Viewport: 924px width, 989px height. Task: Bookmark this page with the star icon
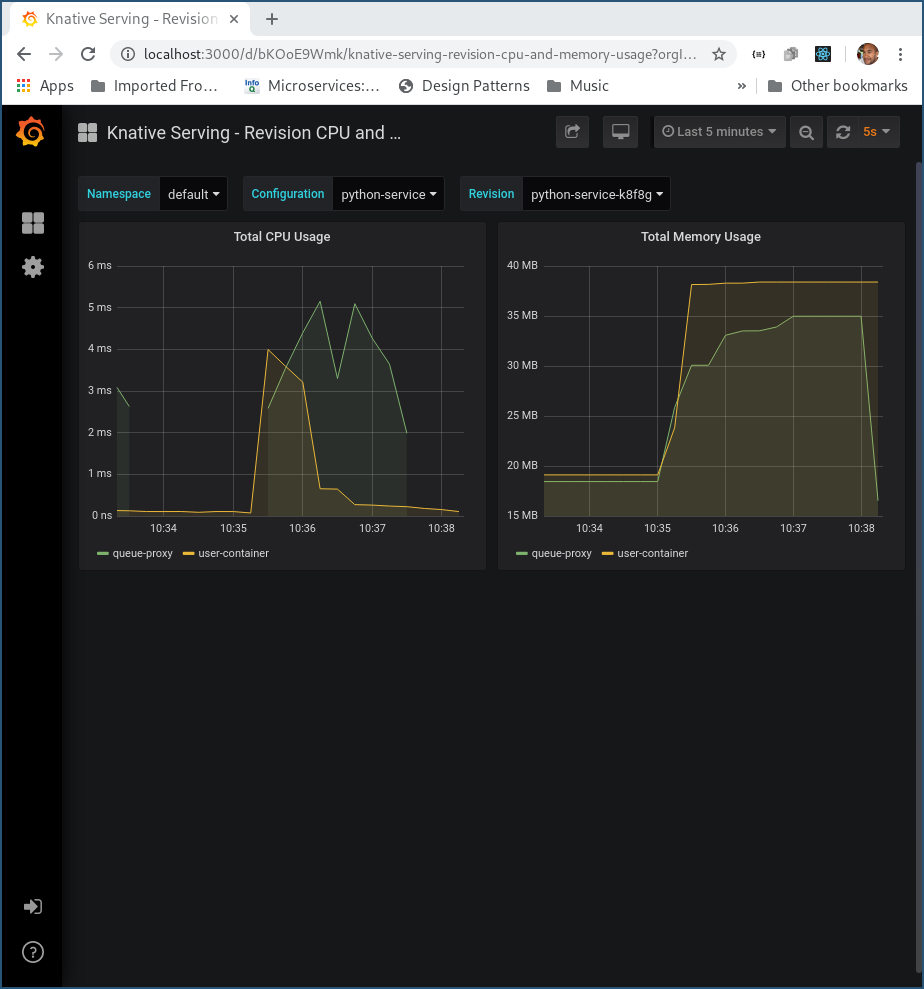click(718, 54)
